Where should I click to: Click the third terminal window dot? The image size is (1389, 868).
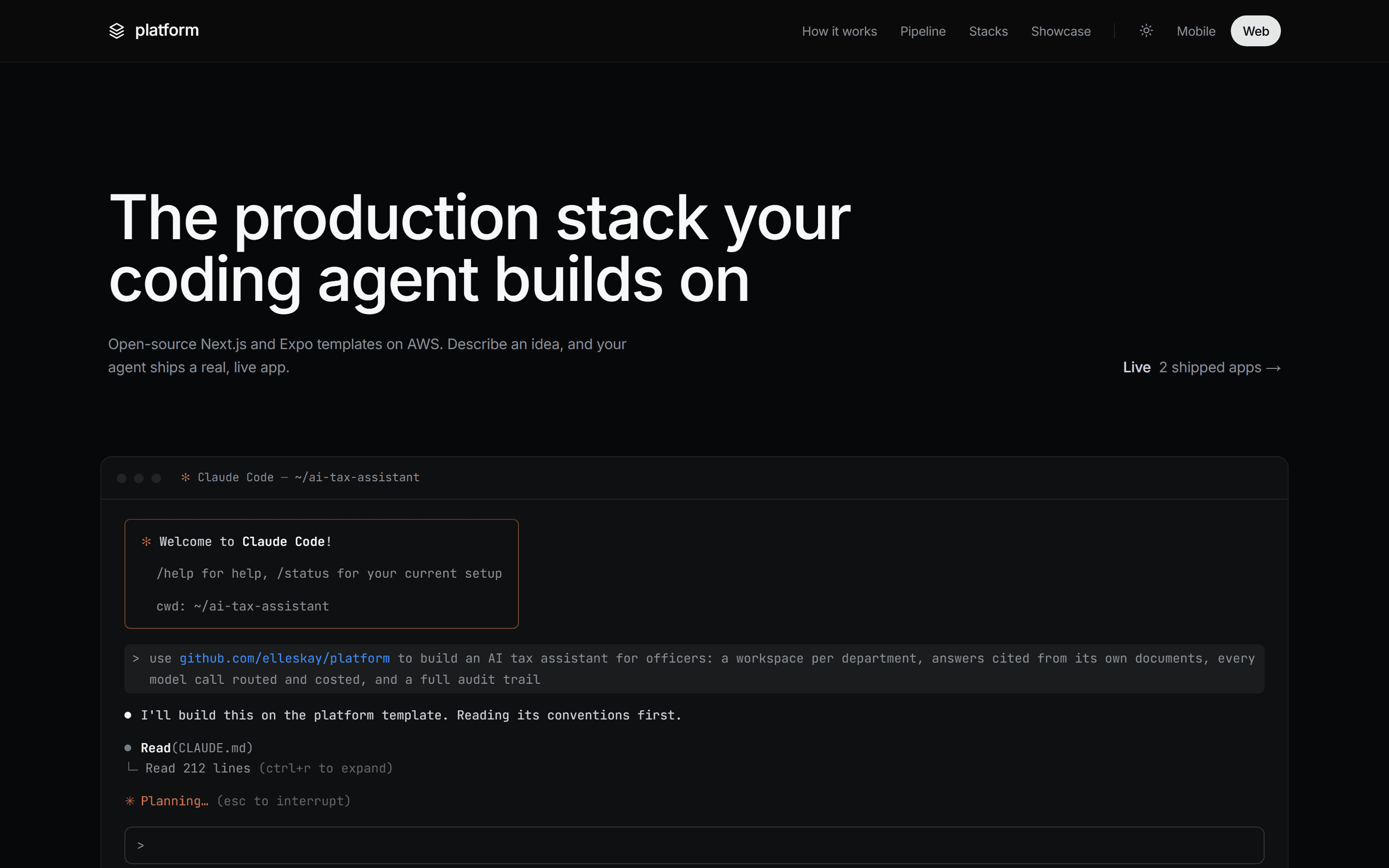point(156,478)
